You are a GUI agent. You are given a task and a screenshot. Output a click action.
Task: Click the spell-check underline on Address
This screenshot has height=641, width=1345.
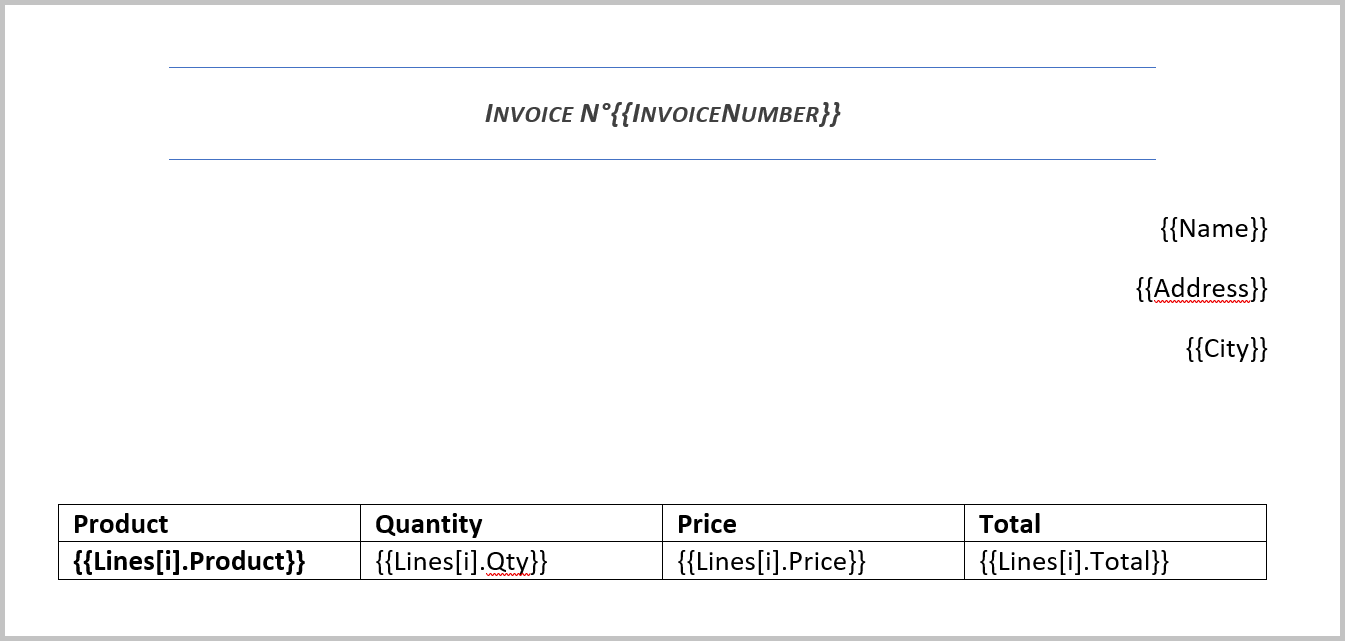click(1200, 300)
